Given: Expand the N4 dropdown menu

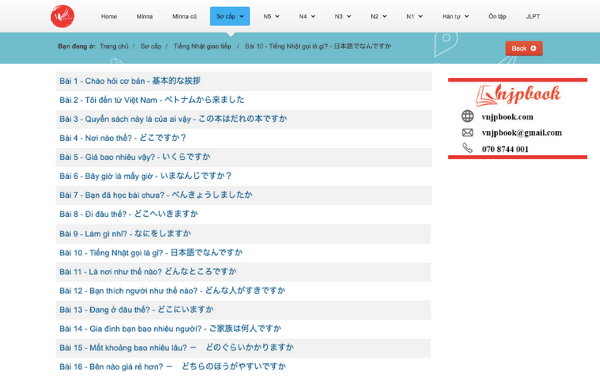Looking at the screenshot, I should [x=307, y=16].
